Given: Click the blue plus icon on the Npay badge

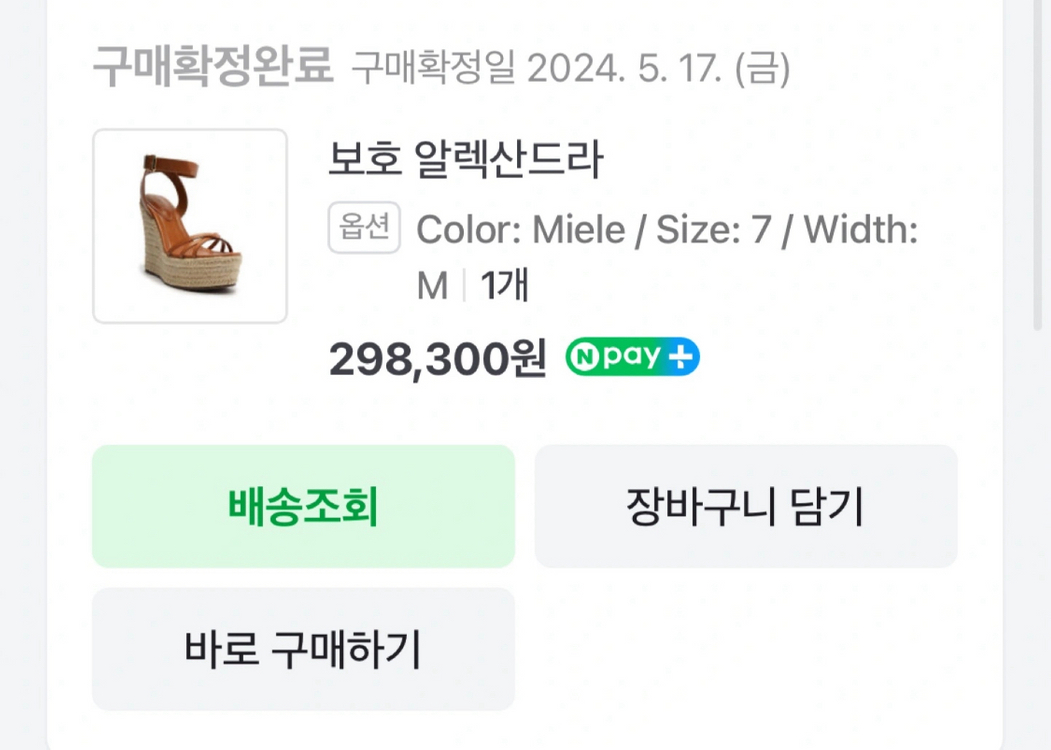Looking at the screenshot, I should point(682,356).
